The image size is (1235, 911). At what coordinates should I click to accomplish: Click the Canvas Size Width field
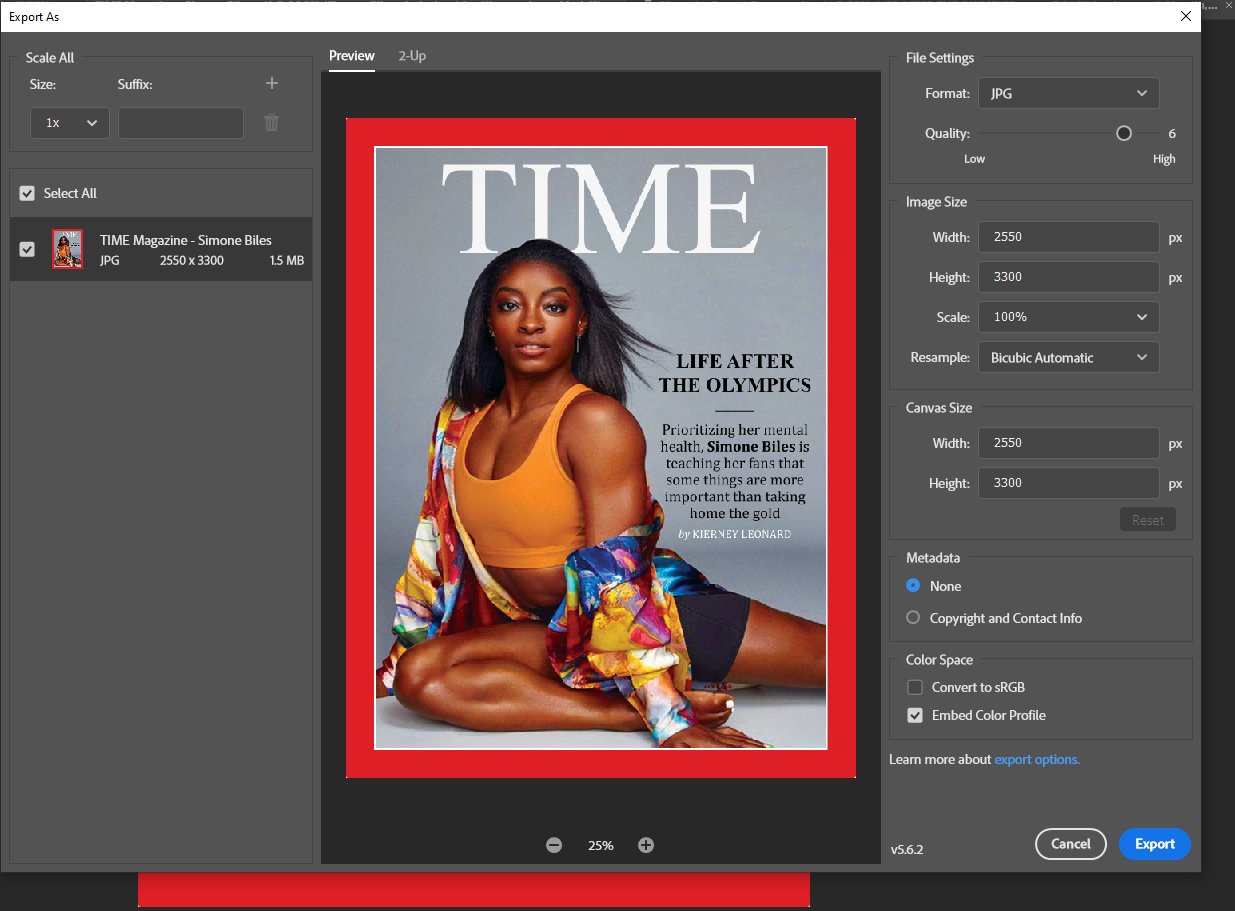click(1069, 443)
